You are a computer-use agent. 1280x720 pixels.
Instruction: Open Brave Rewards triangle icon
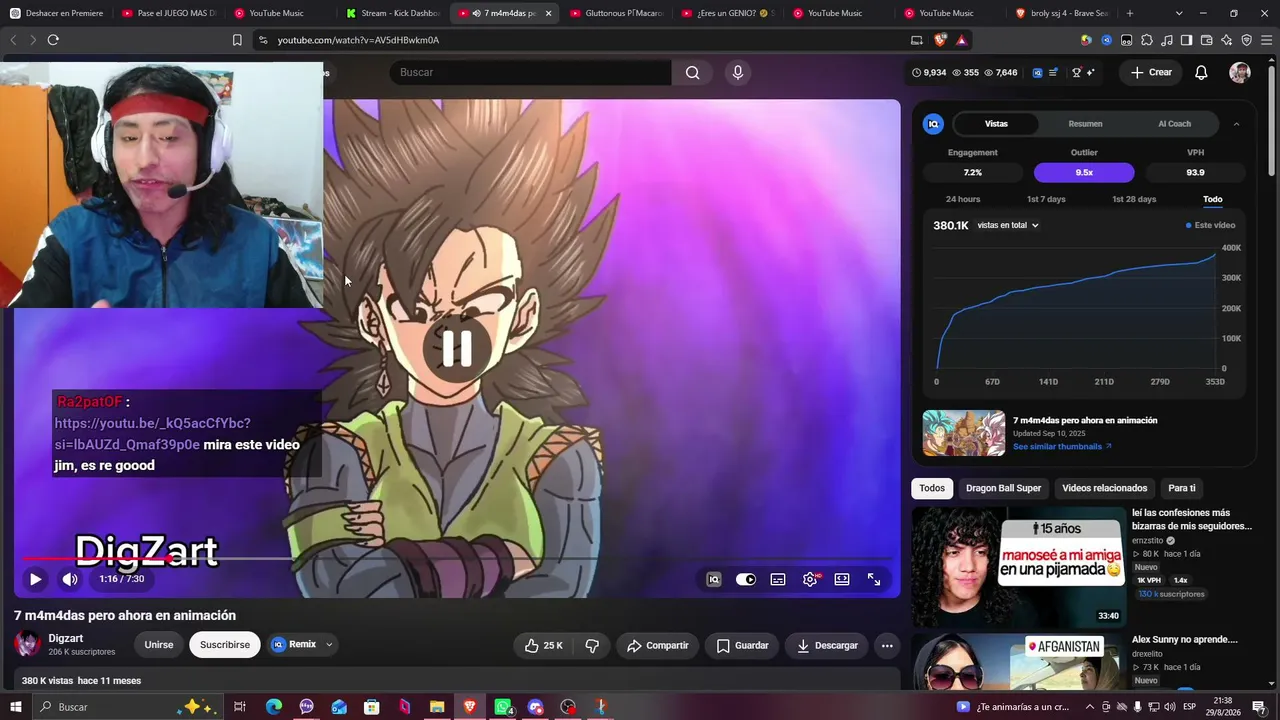pyautogui.click(x=961, y=40)
